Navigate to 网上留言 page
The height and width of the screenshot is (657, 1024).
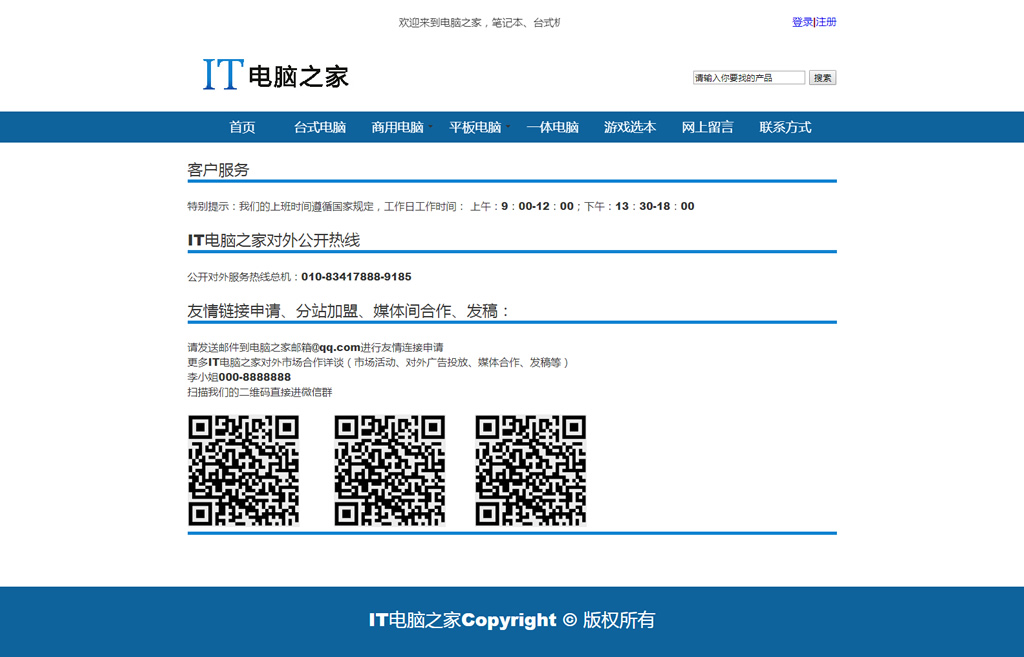(708, 127)
